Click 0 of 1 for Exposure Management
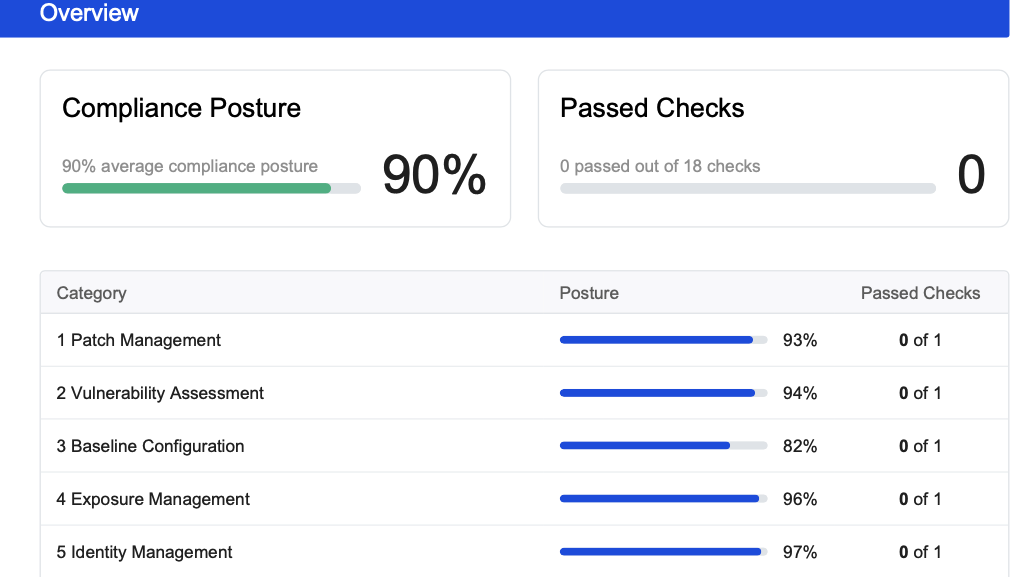The height and width of the screenshot is (577, 1030). 920,499
